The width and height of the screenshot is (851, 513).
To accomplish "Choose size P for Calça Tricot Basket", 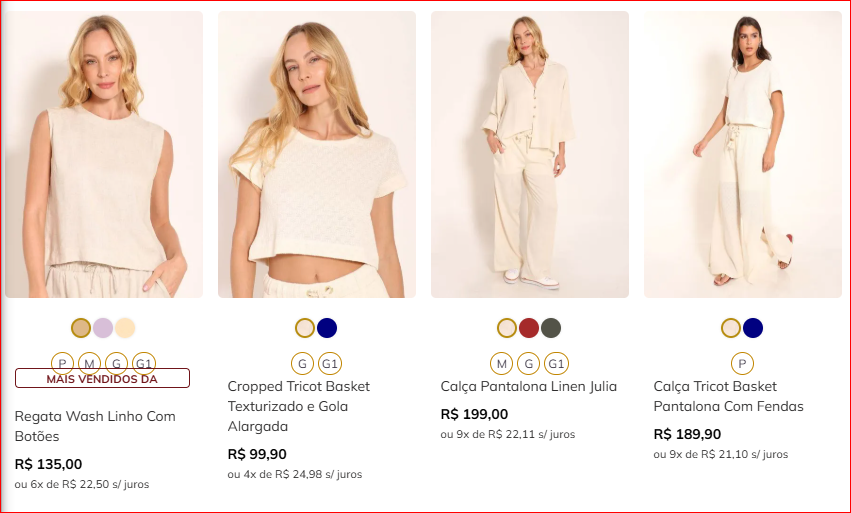I will coord(742,363).
